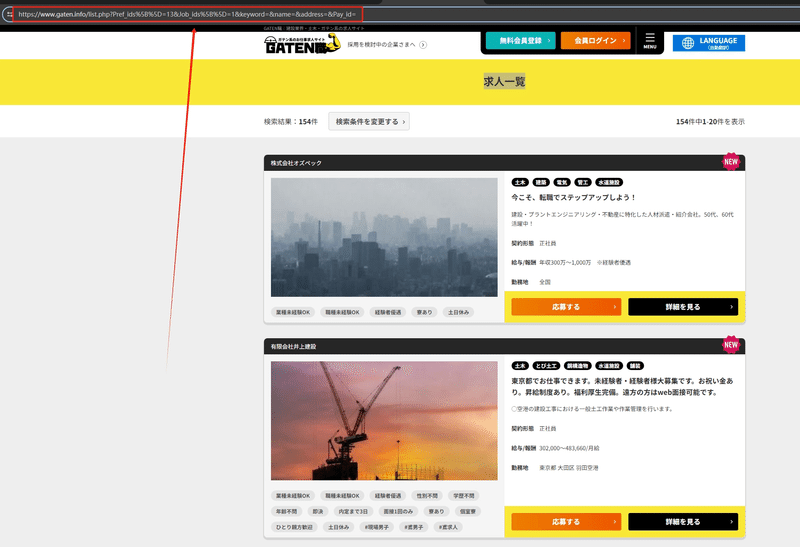Click #現場男子 hashtag tag
Viewport: 800px width, 547px height.
coord(377,527)
